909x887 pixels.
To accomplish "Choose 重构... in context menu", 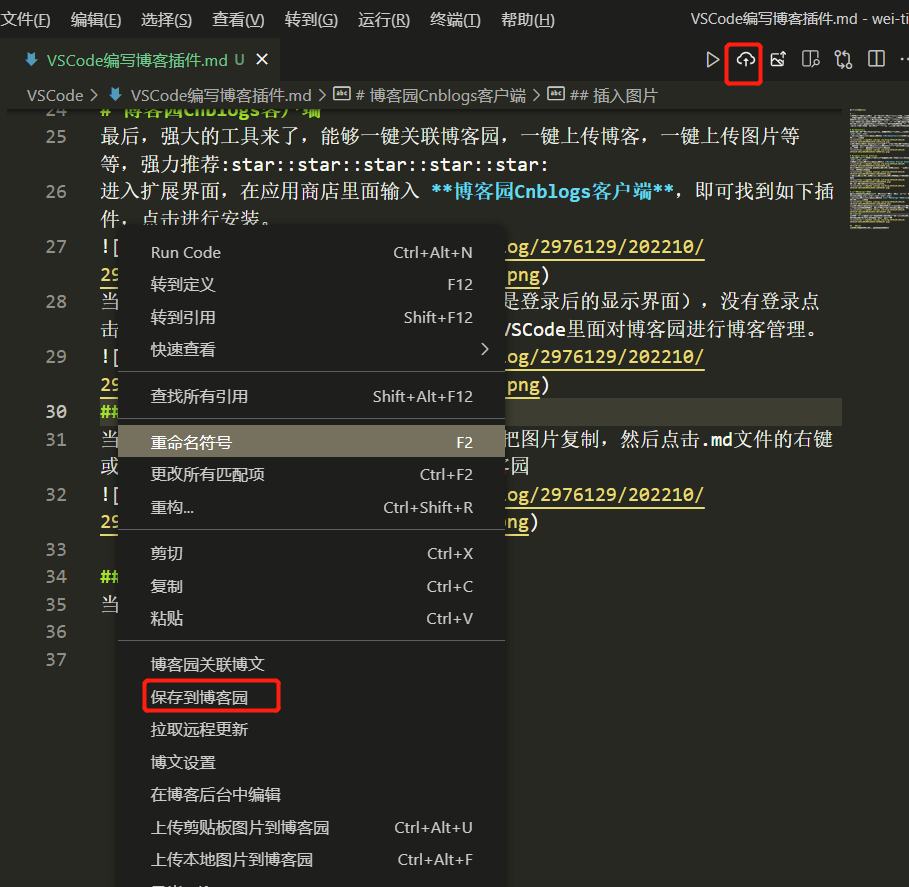I will (311, 507).
